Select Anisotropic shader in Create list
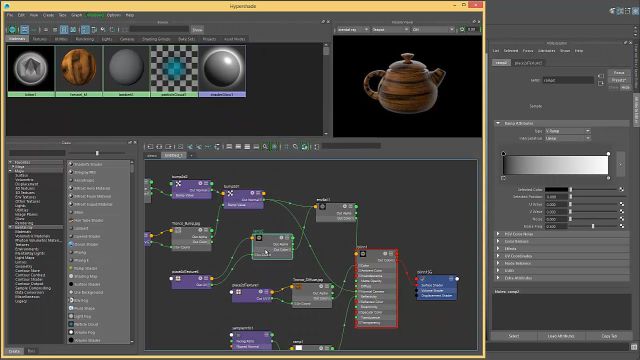 [84, 180]
